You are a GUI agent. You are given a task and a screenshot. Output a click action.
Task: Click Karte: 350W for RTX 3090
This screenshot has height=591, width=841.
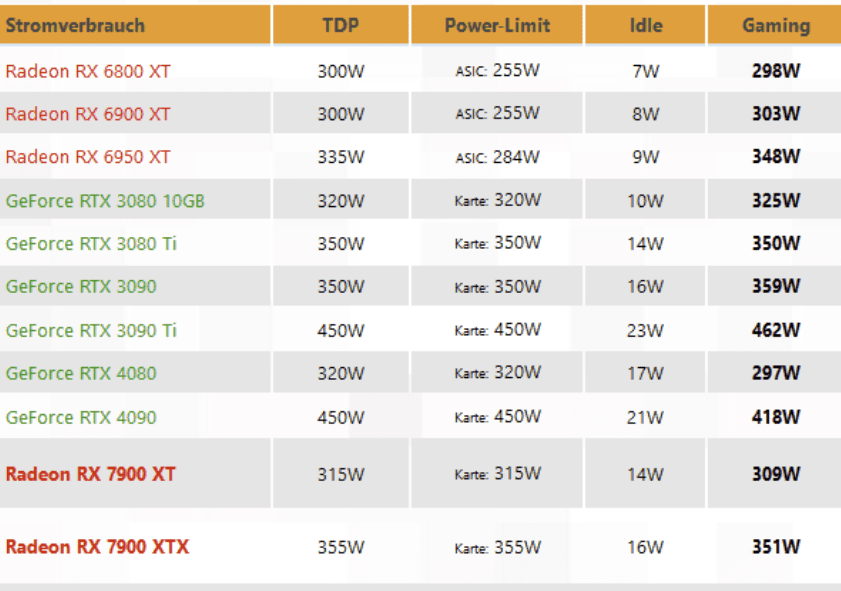click(497, 286)
